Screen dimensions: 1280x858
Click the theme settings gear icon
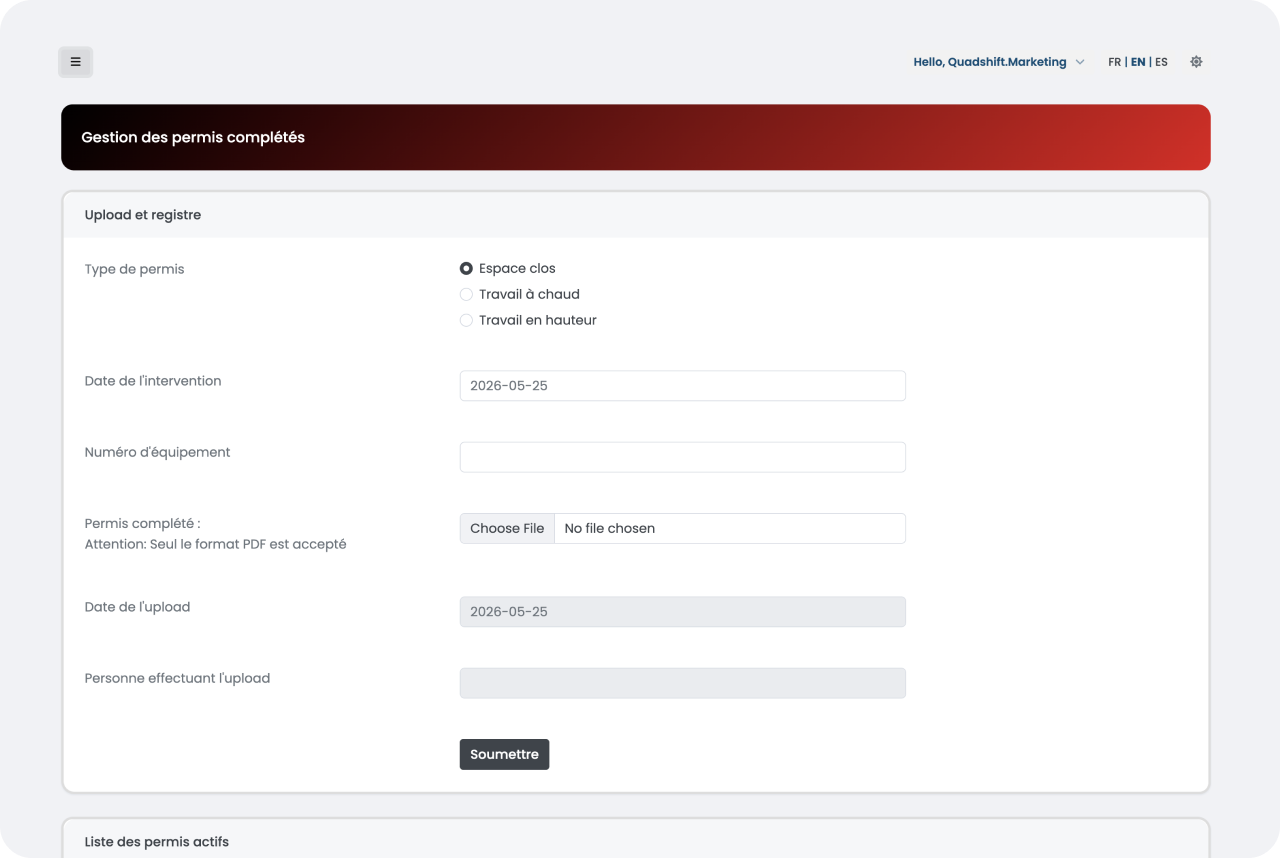1196,62
